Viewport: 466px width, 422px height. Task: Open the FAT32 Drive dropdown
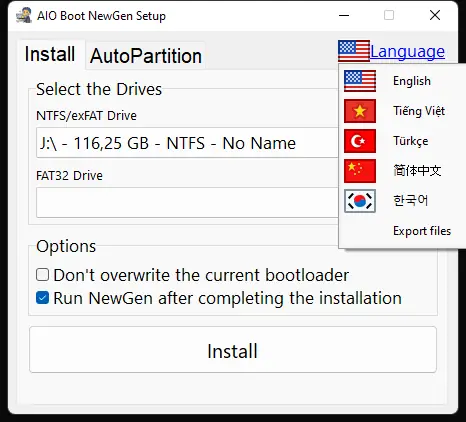pyautogui.click(x=187, y=202)
